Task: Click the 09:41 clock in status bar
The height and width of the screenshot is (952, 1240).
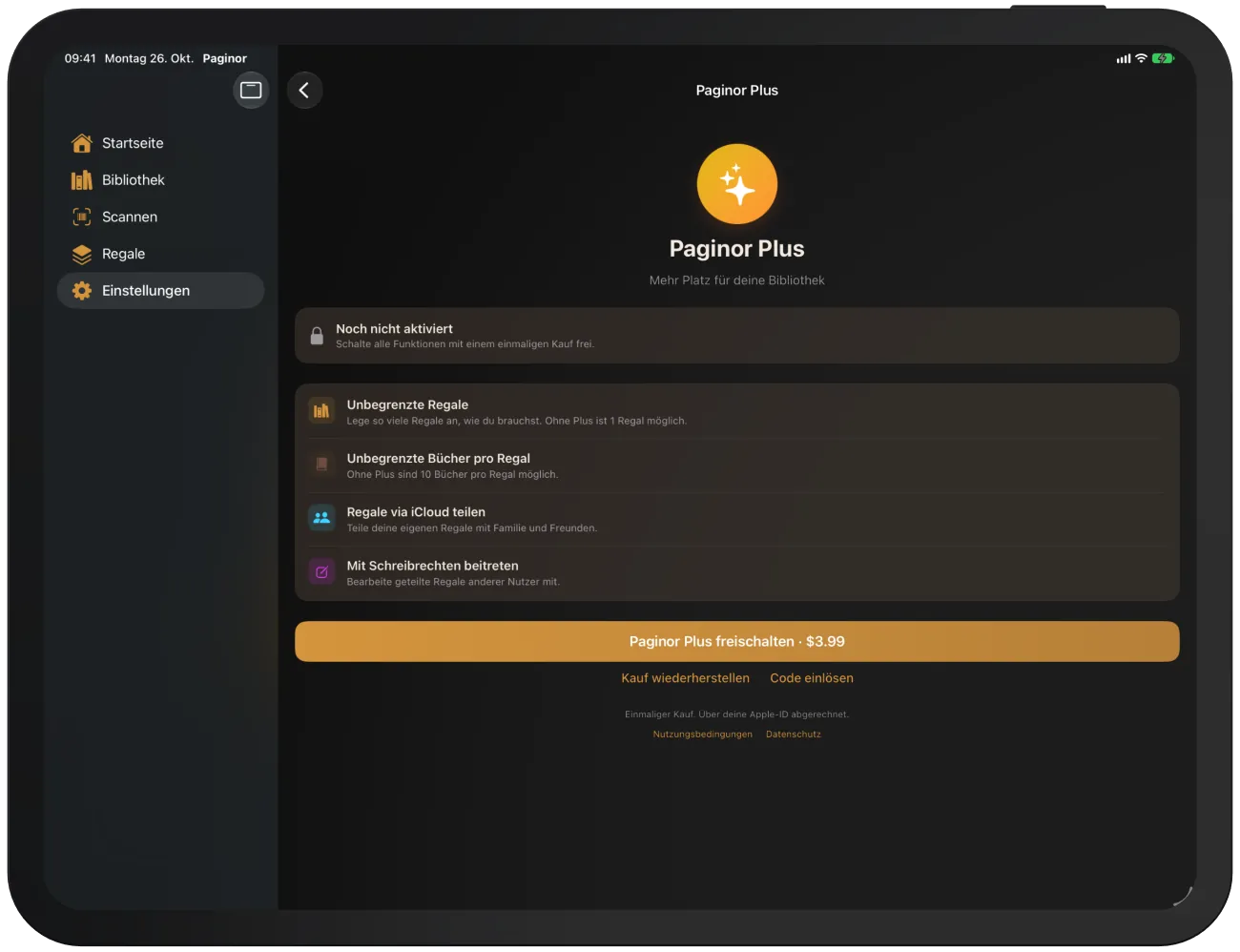Action: click(x=80, y=58)
